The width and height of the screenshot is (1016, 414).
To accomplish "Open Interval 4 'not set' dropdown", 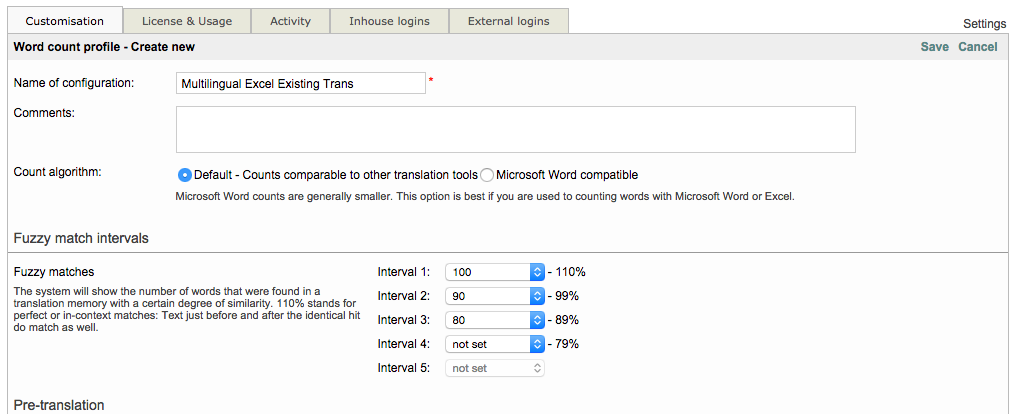I will (494, 344).
